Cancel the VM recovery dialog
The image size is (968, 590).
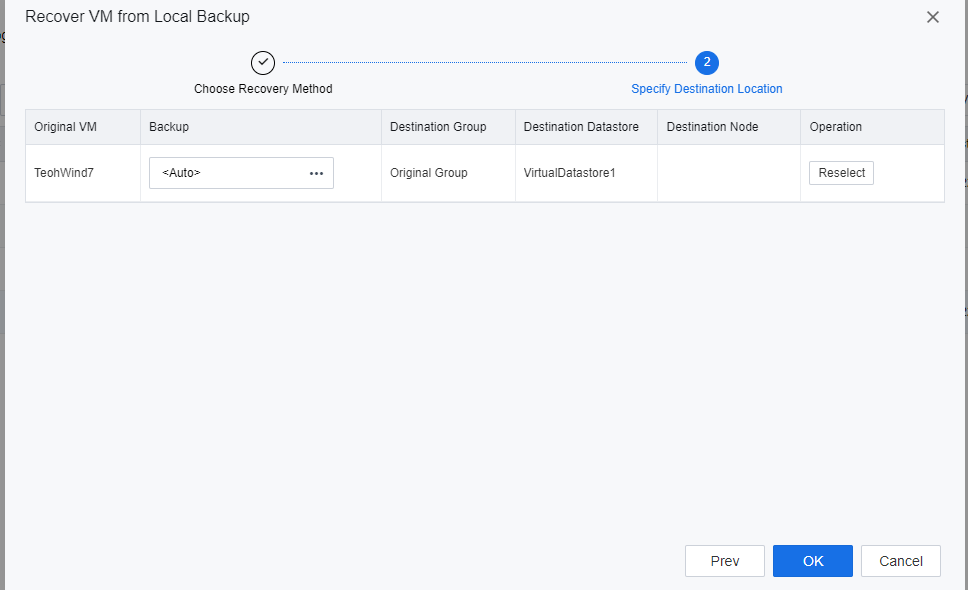click(x=901, y=561)
